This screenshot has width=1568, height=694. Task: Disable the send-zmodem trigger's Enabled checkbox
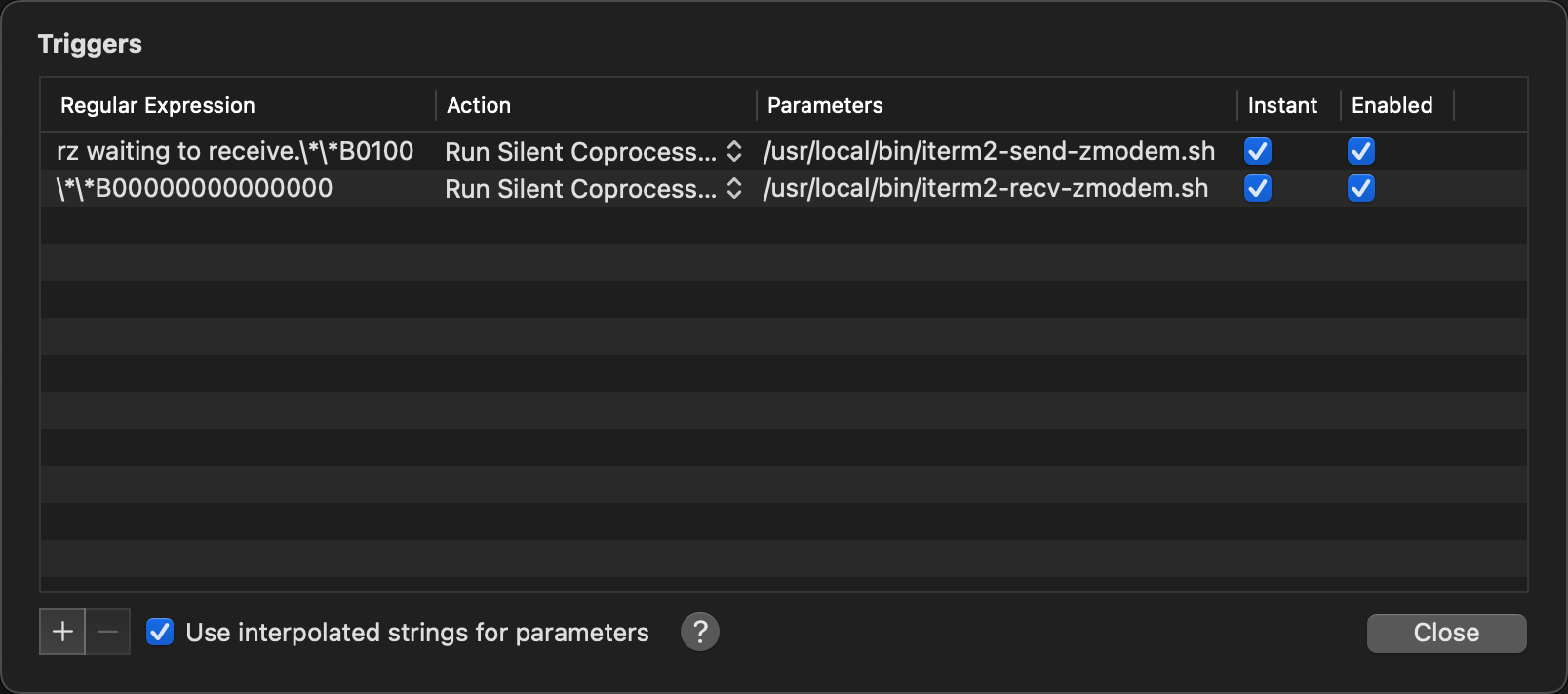tap(1361, 151)
